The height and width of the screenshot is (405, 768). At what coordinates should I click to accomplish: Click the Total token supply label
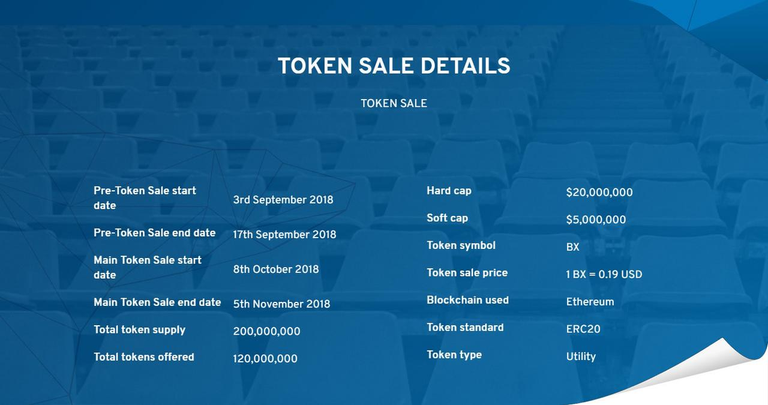[139, 330]
